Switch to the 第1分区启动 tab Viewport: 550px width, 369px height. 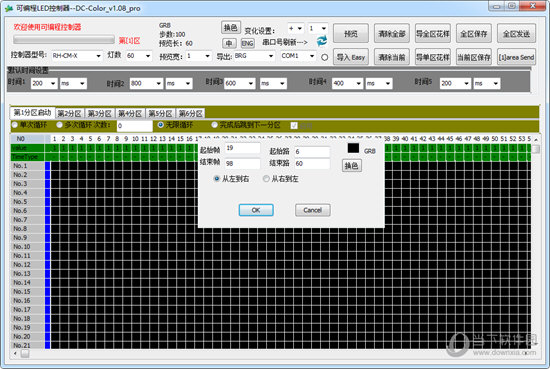[32, 113]
